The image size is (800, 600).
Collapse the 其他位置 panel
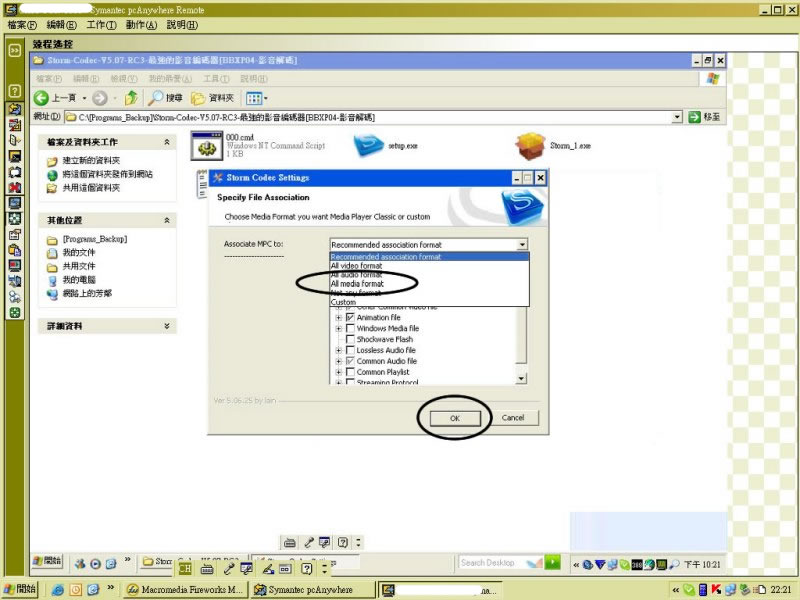[x=166, y=220]
